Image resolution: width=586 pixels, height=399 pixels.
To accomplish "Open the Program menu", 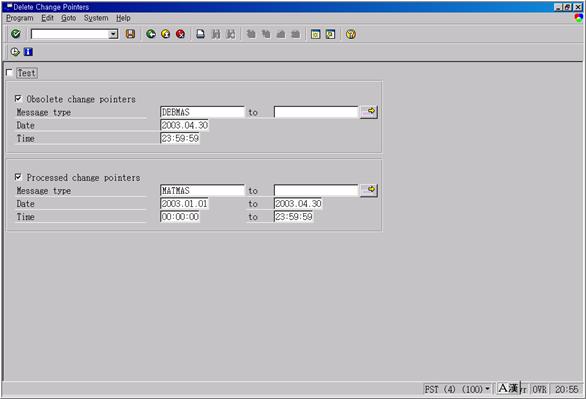I will (x=19, y=18).
